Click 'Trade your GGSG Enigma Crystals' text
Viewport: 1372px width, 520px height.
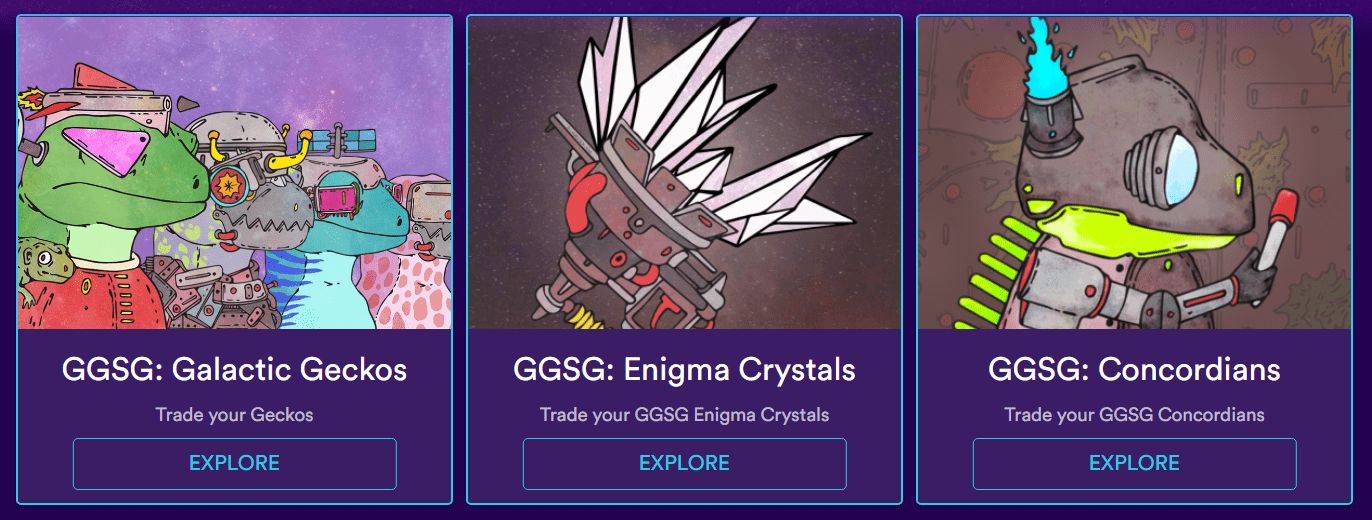(684, 414)
